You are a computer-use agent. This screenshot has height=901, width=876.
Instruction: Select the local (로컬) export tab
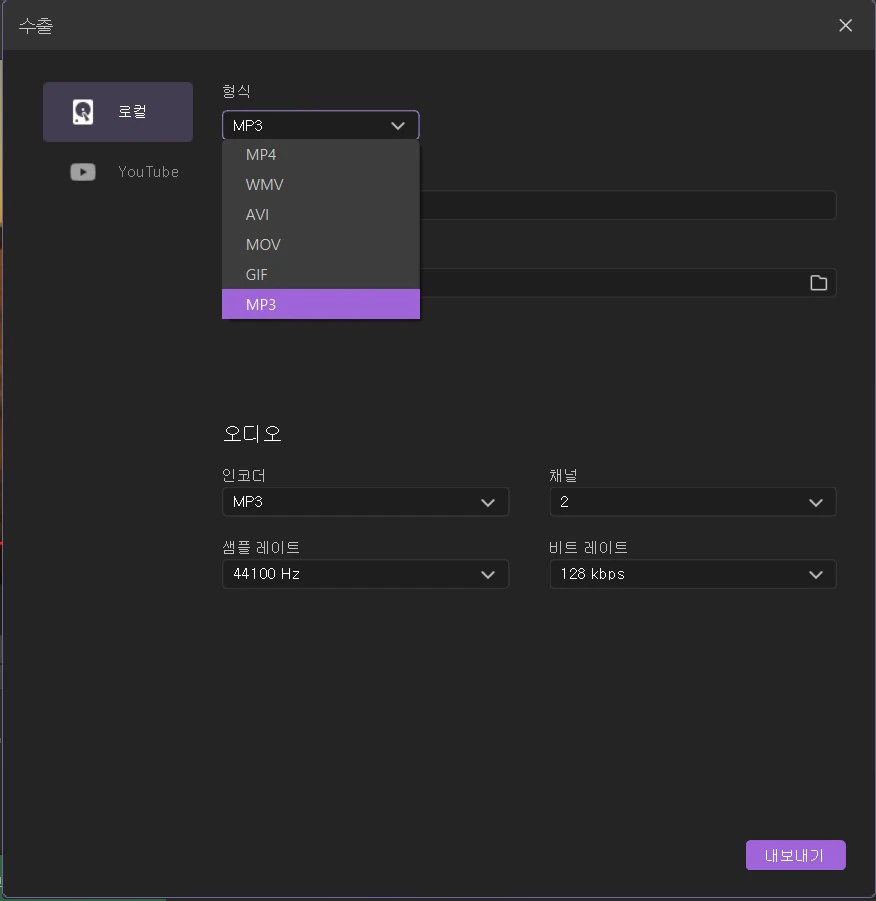118,111
